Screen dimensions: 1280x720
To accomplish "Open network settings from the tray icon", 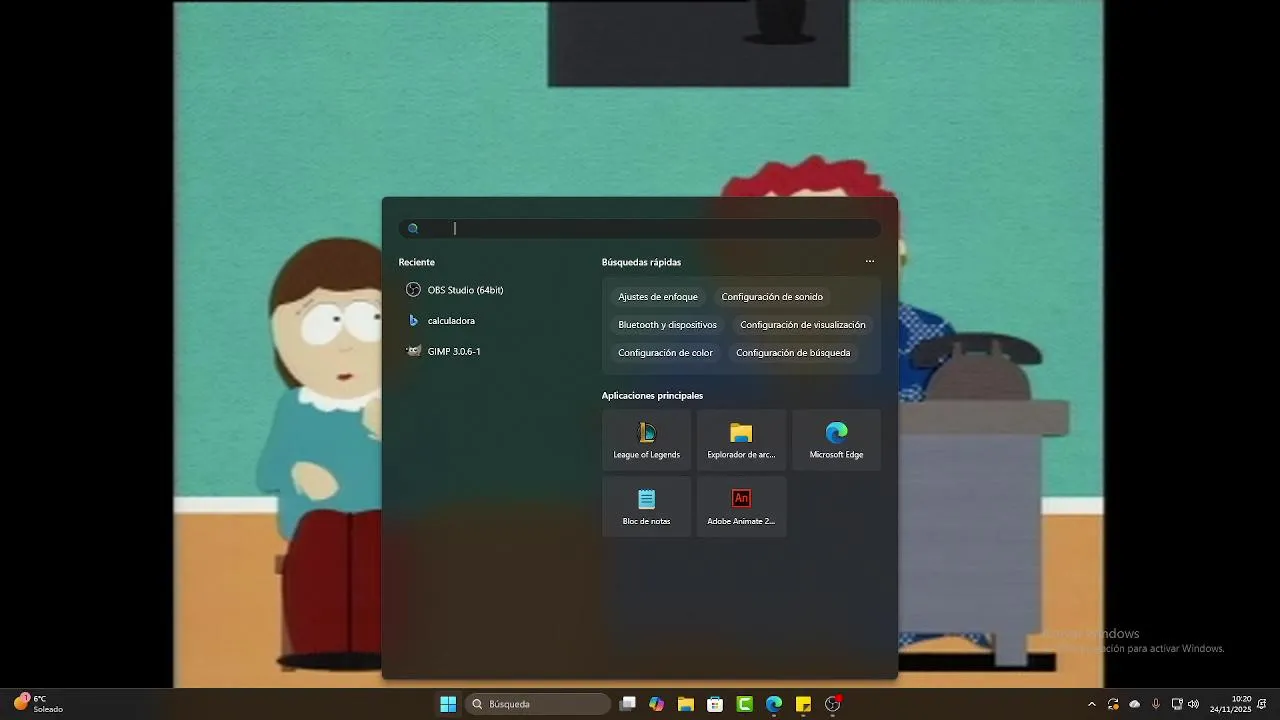I will click(x=1177, y=704).
